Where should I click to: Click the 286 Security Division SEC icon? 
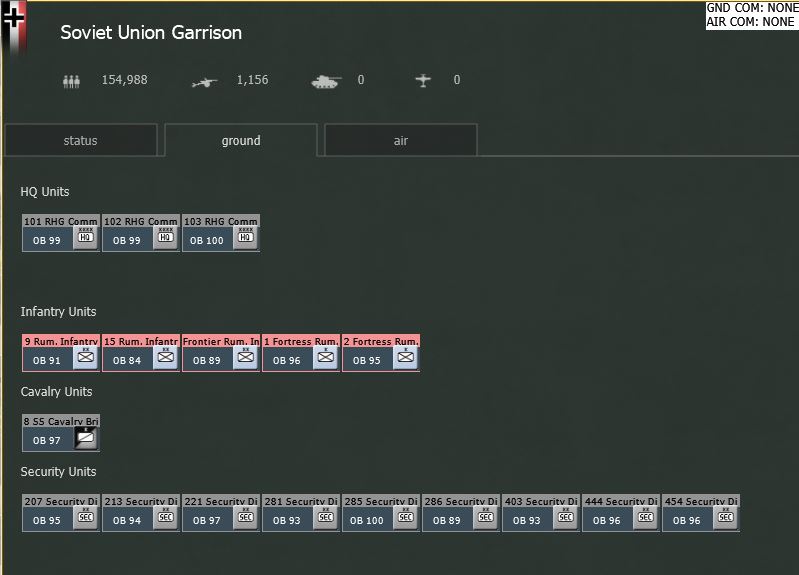point(486,518)
